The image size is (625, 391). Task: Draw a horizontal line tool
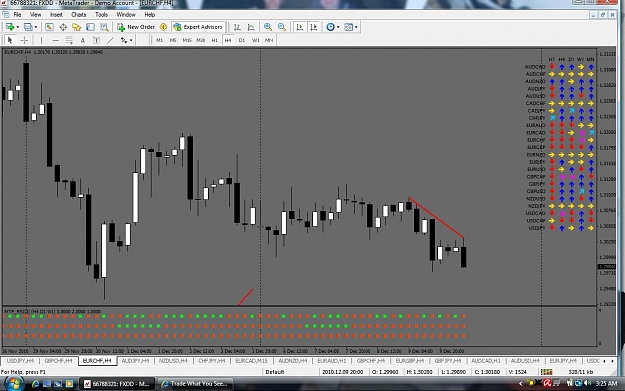[x=55, y=40]
